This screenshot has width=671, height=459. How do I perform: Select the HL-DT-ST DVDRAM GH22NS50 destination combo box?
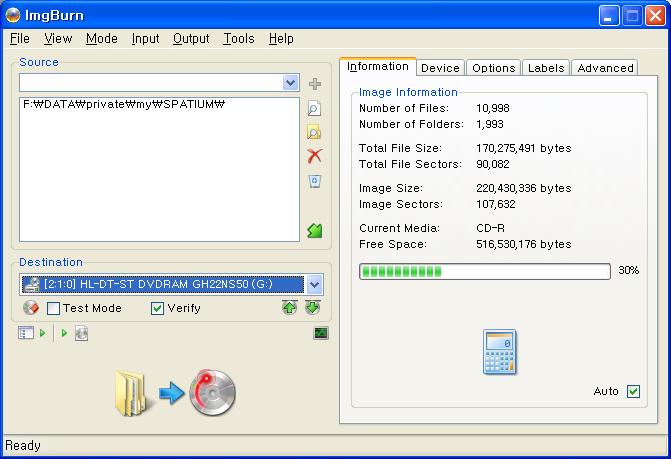[171, 284]
